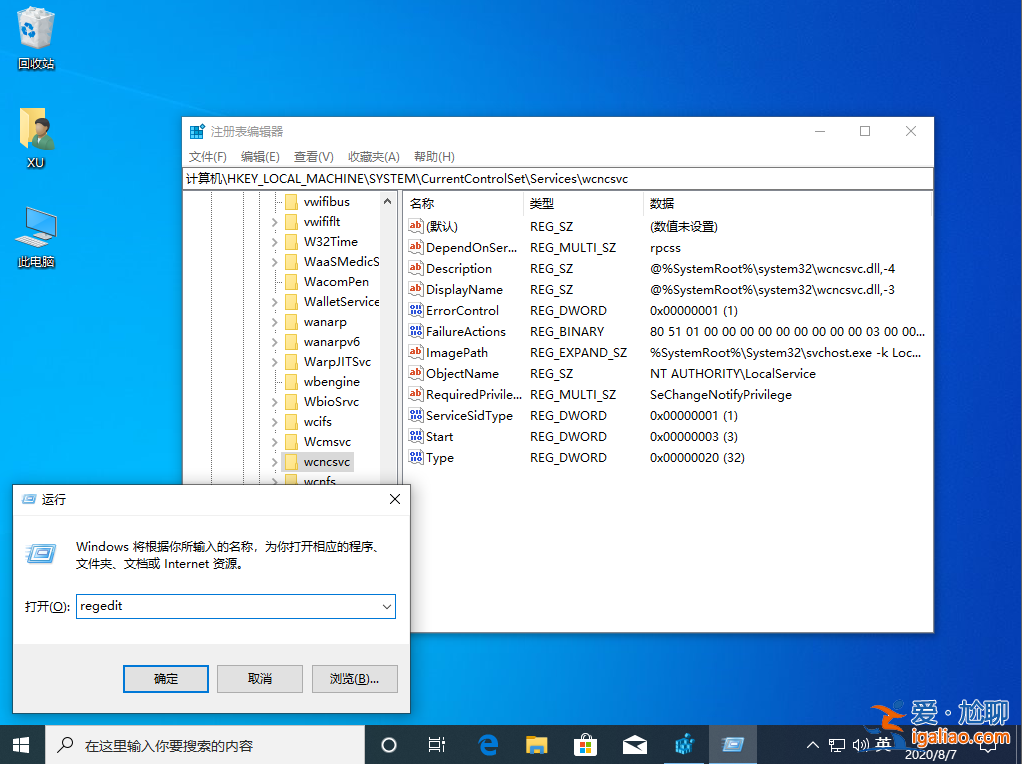Select the XU folder icon on desktop
Image resolution: width=1022 pixels, height=764 pixels.
tap(35, 130)
